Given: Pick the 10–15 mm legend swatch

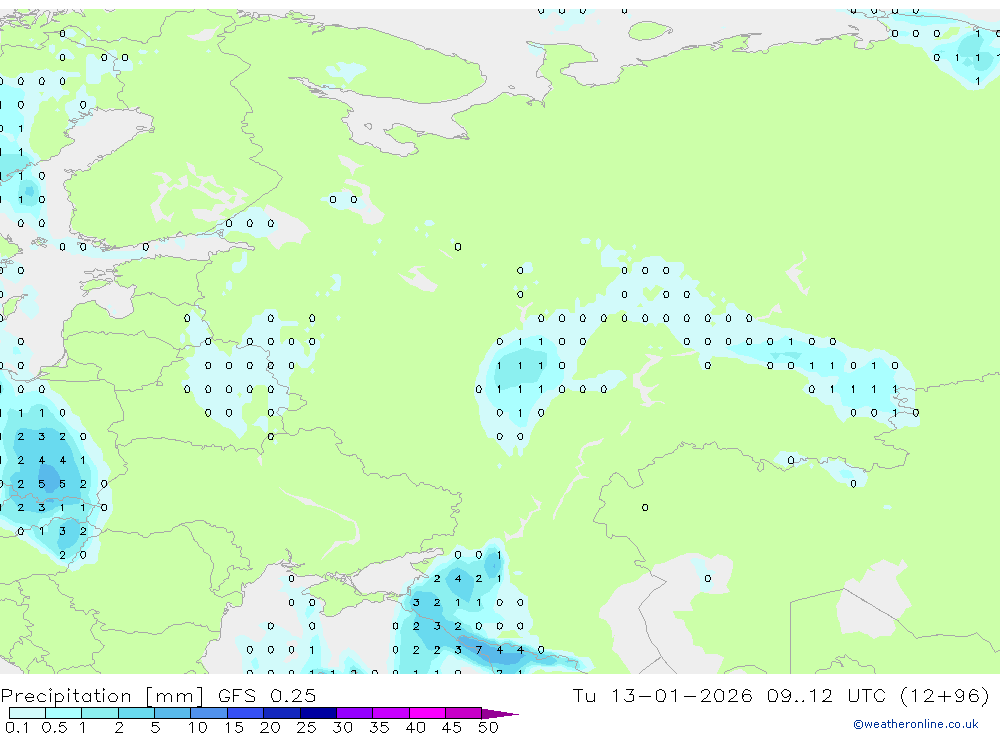Looking at the screenshot, I should point(209,713).
